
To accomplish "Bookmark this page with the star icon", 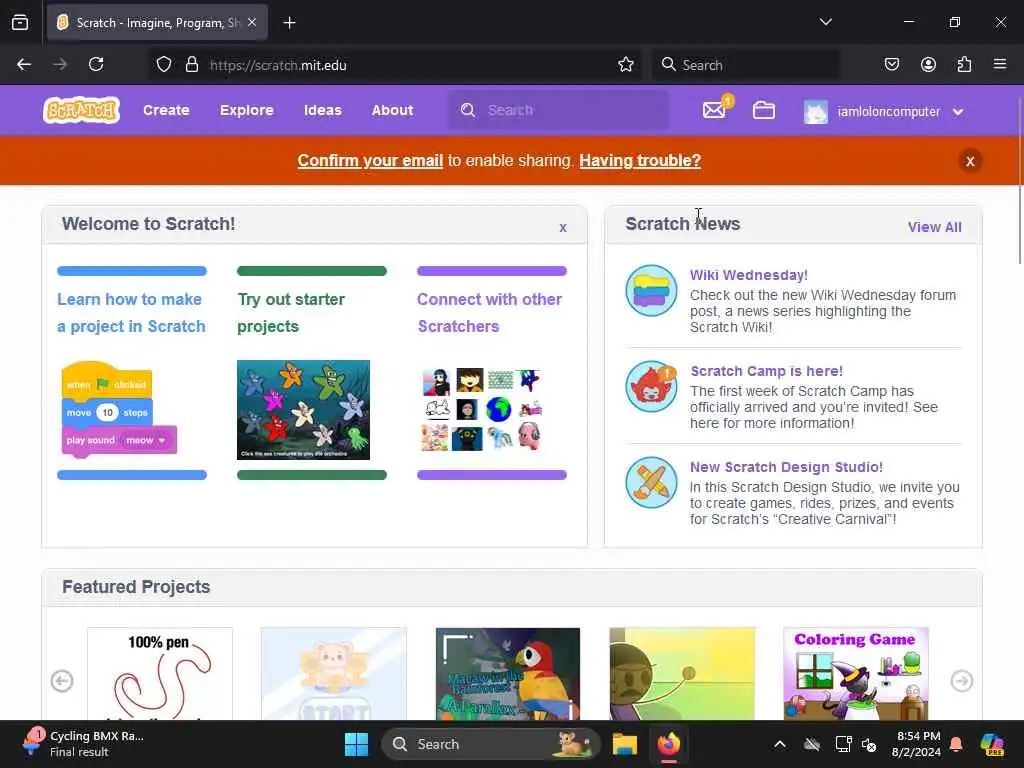I will click(626, 64).
